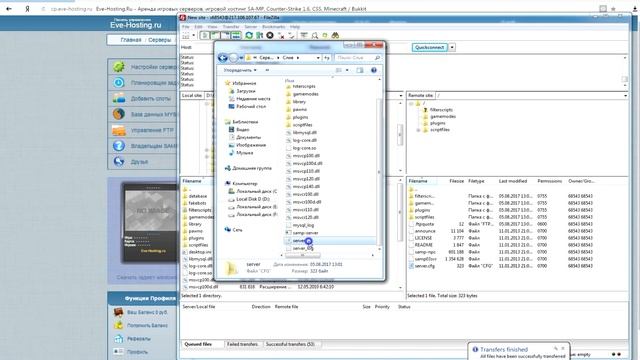Select Рабочий стол in Explorer favorites
Screen dimensions: 640x360
251,107
